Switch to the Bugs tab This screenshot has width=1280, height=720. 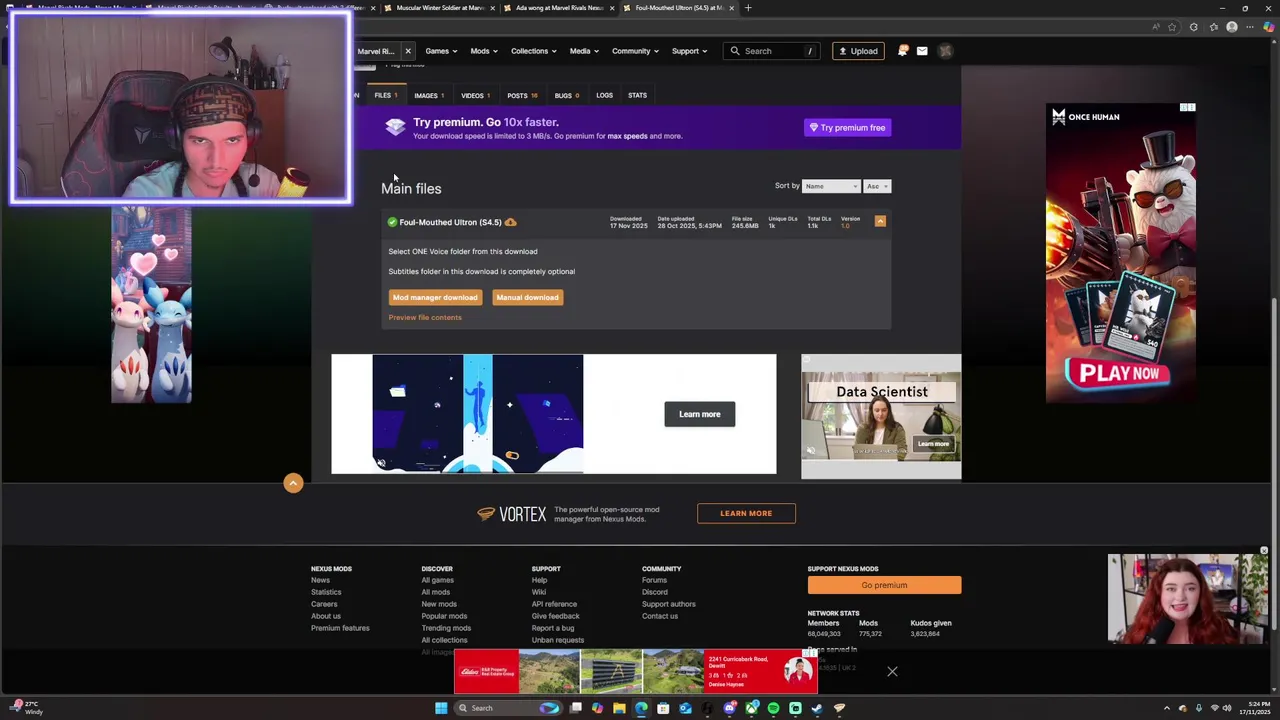[567, 95]
